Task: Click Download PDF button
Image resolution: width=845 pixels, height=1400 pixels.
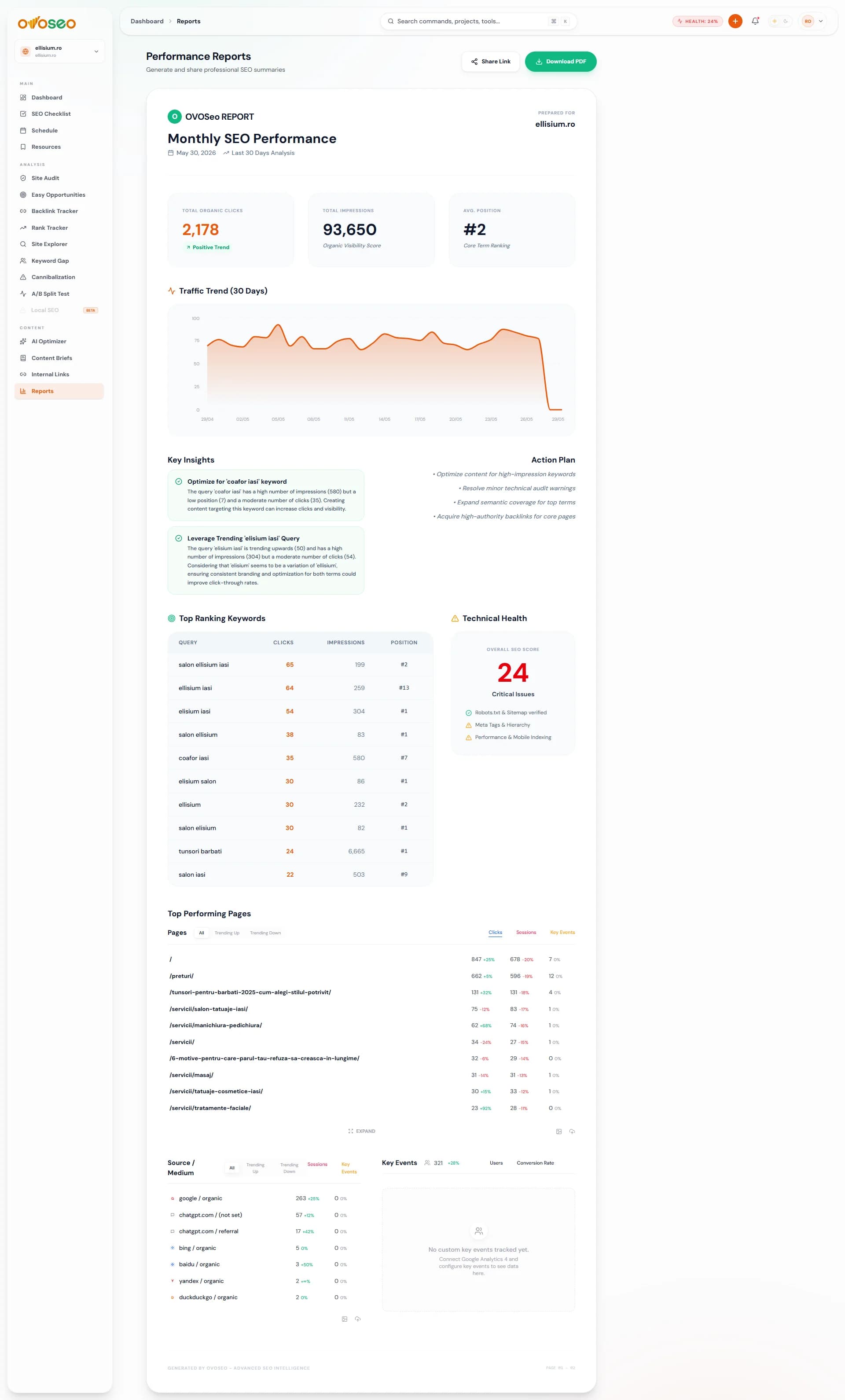Action: click(x=560, y=61)
